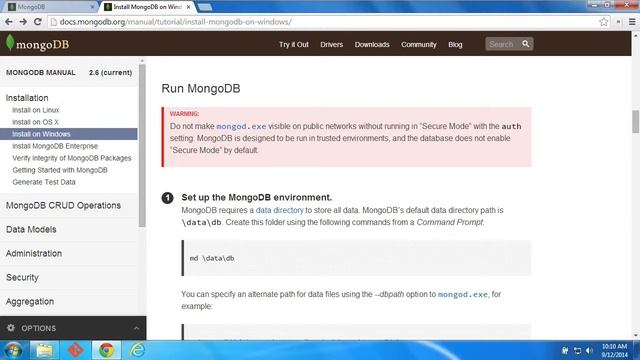
Task: Click the md \data\db code block
Action: pyautogui.click(x=356, y=258)
